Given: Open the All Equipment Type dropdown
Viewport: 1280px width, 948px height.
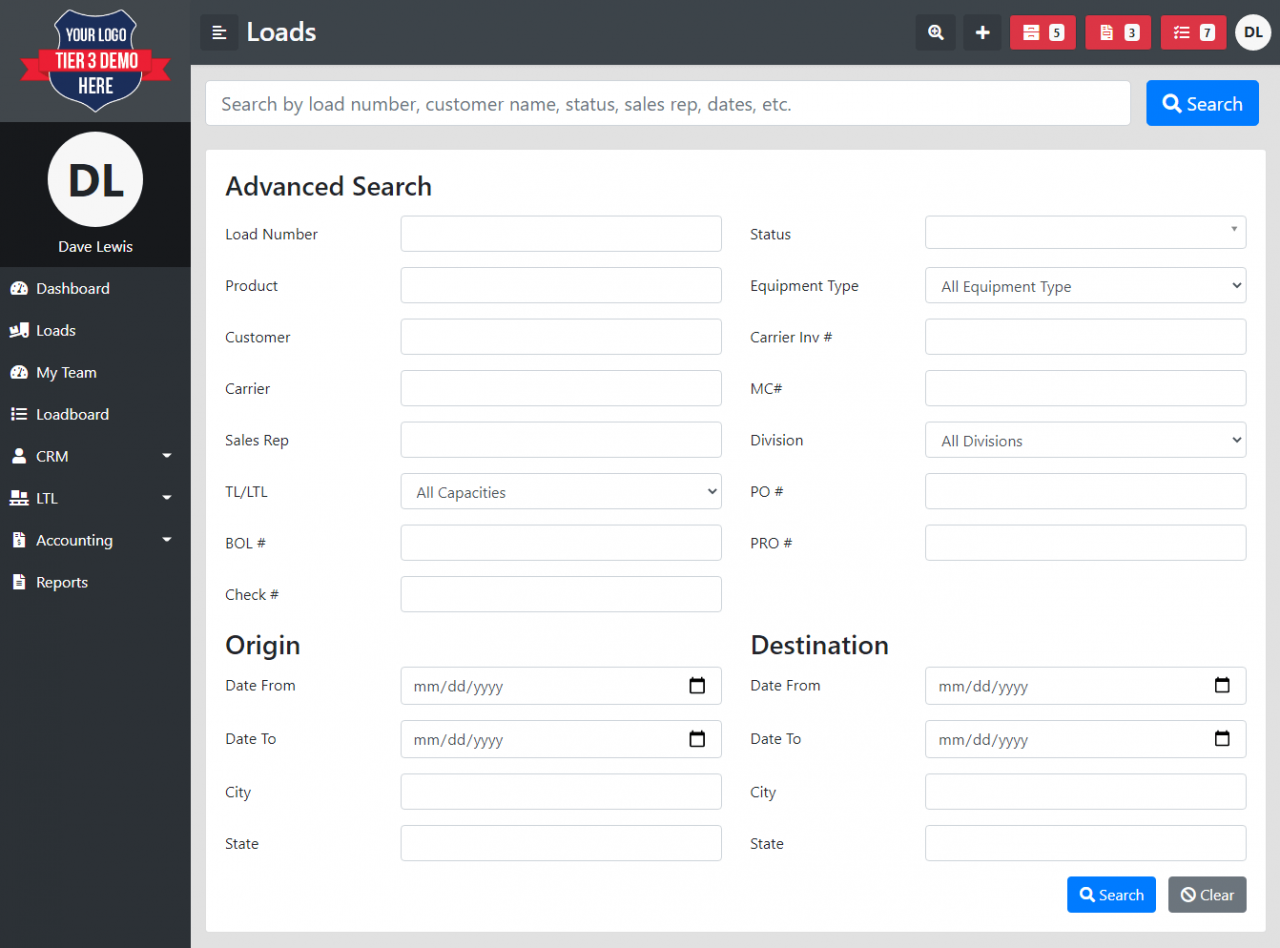Looking at the screenshot, I should pos(1085,285).
